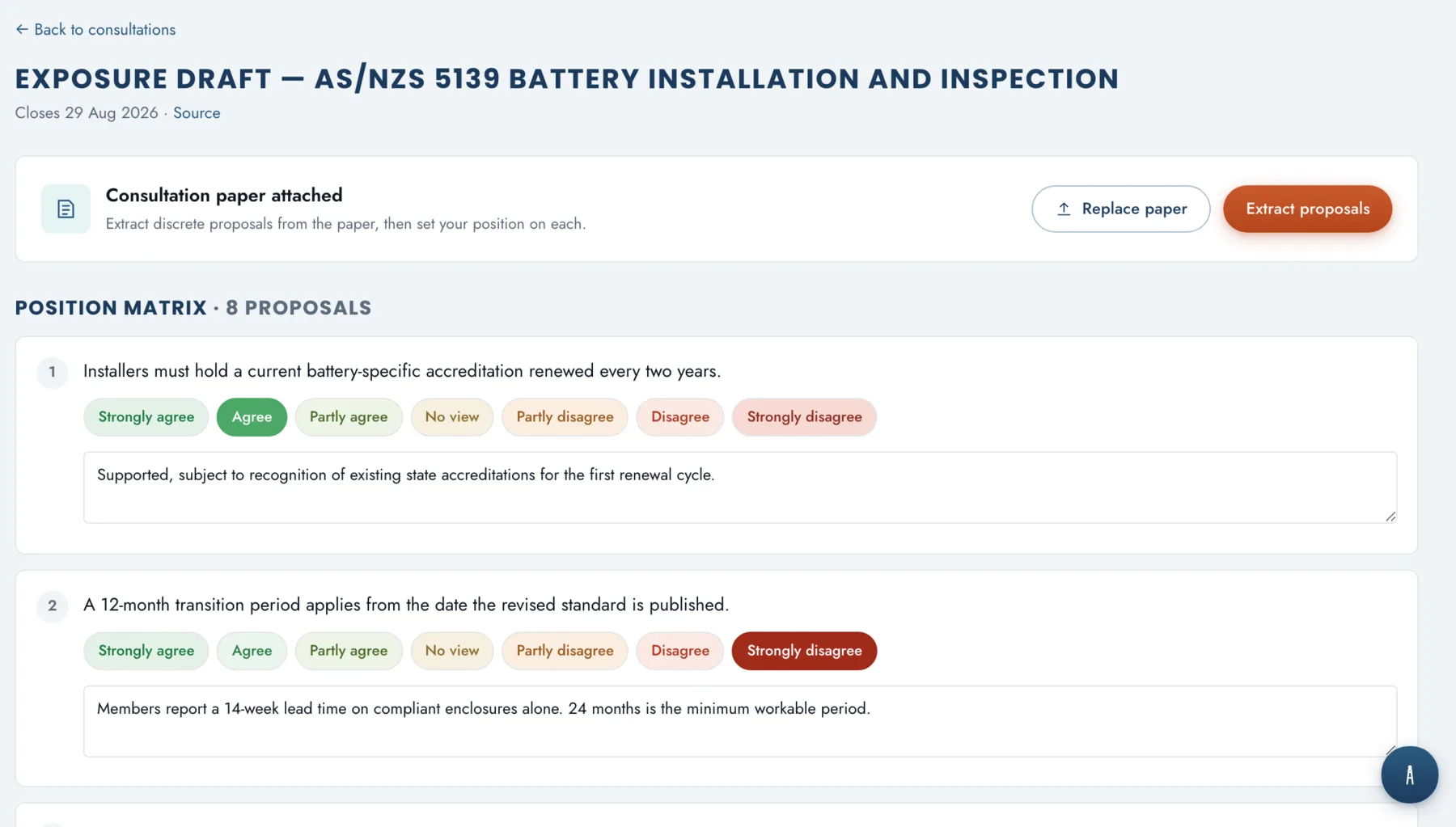The height and width of the screenshot is (827, 1456).
Task: Click the upload icon in Replace paper
Action: pos(1064,209)
